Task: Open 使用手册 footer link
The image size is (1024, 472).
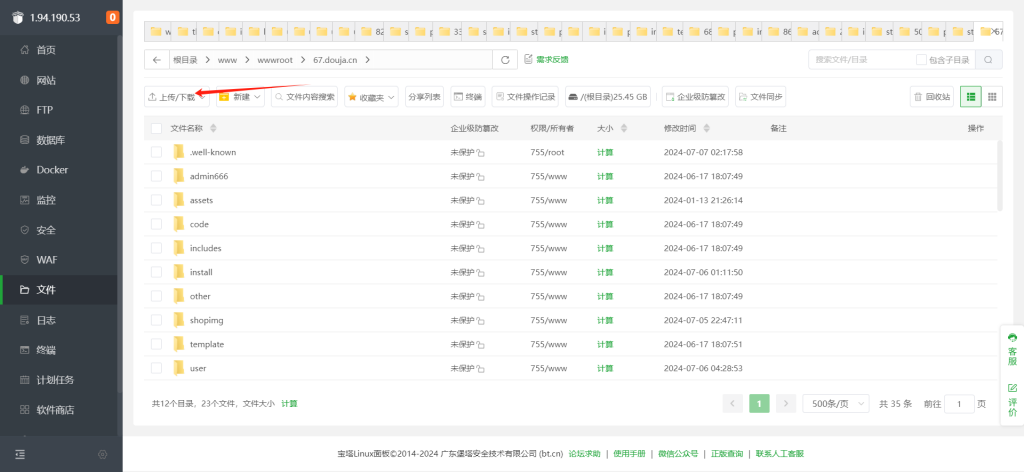Action: [x=630, y=454]
